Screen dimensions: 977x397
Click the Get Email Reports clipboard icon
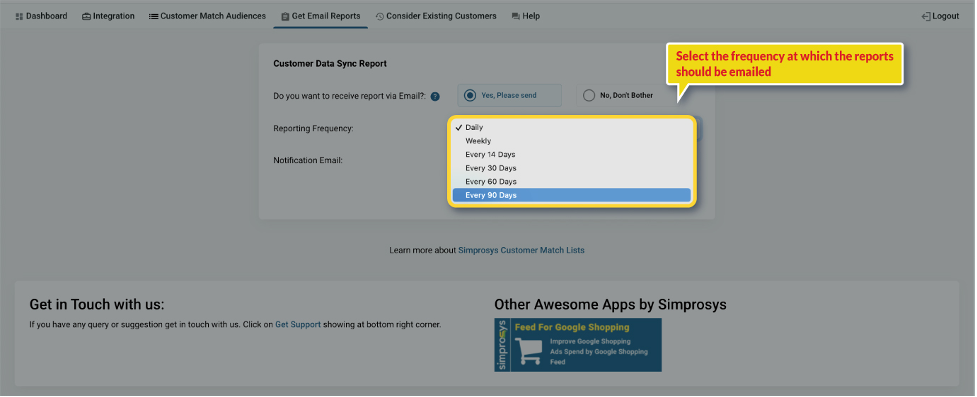285,16
